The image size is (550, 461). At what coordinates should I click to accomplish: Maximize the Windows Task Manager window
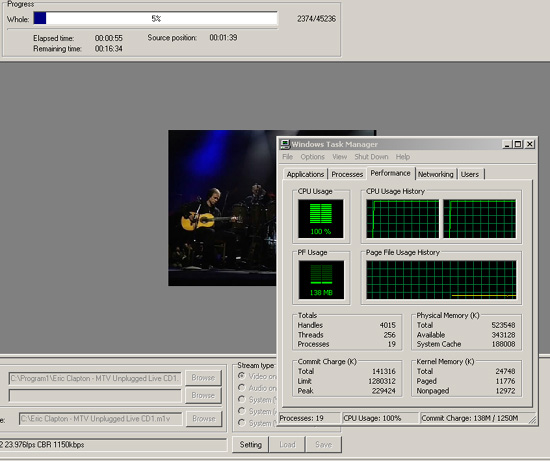click(x=518, y=144)
